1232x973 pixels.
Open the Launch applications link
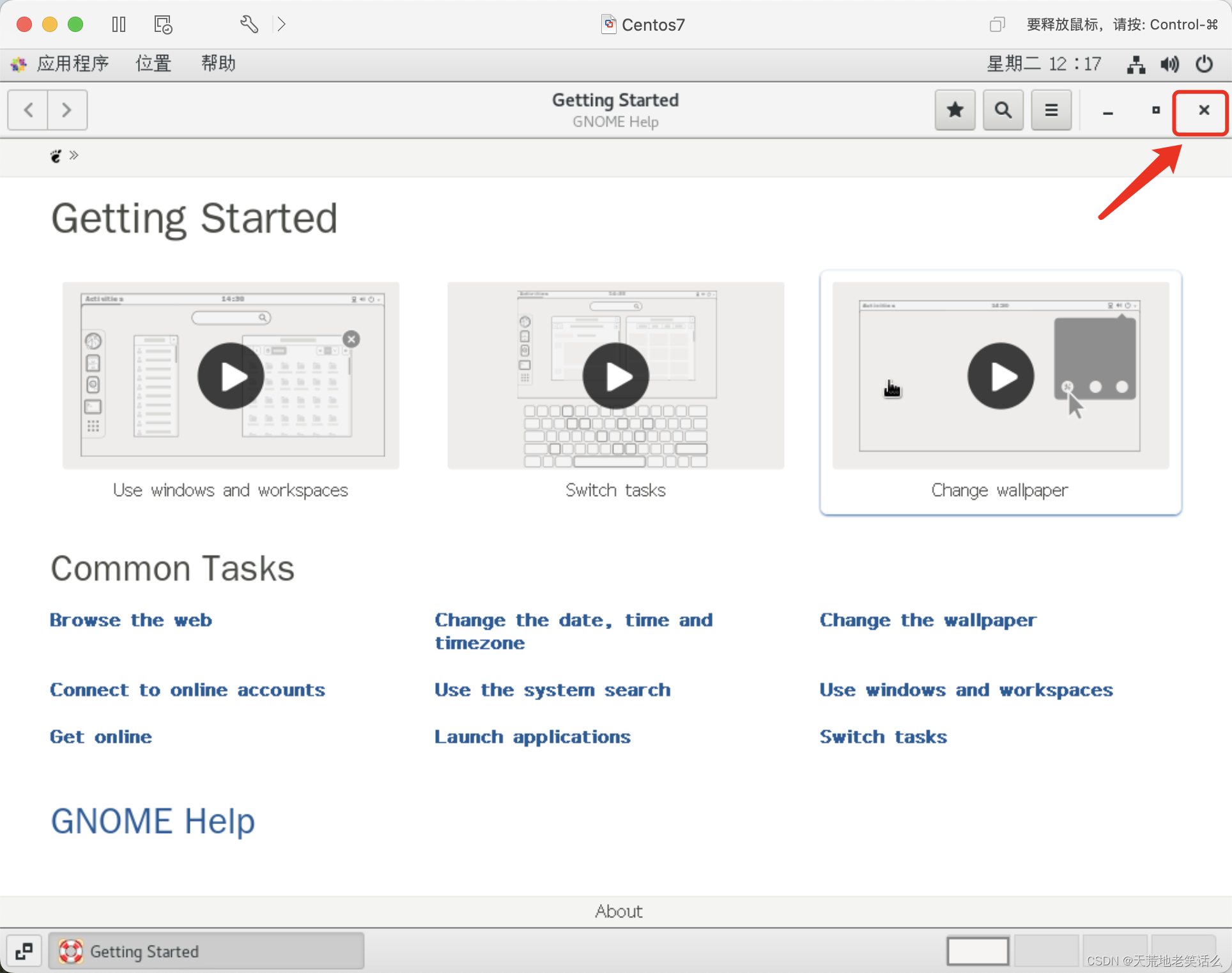[532, 737]
